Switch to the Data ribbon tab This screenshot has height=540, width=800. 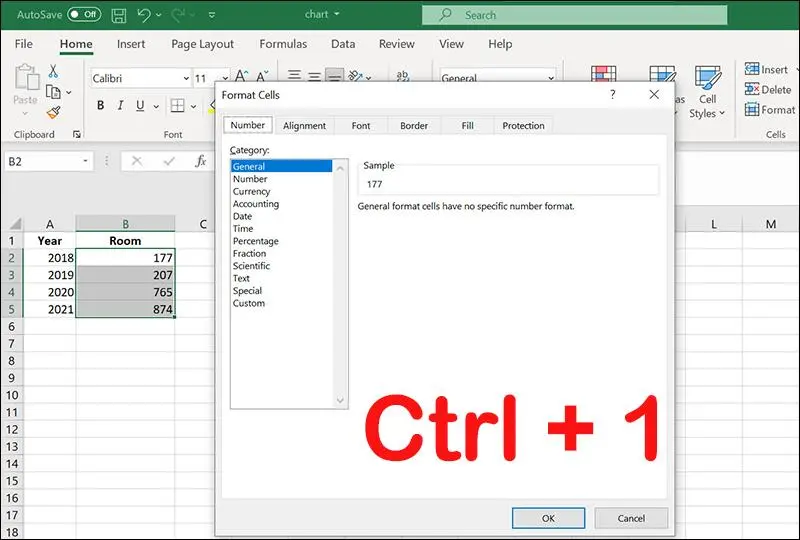(x=343, y=44)
